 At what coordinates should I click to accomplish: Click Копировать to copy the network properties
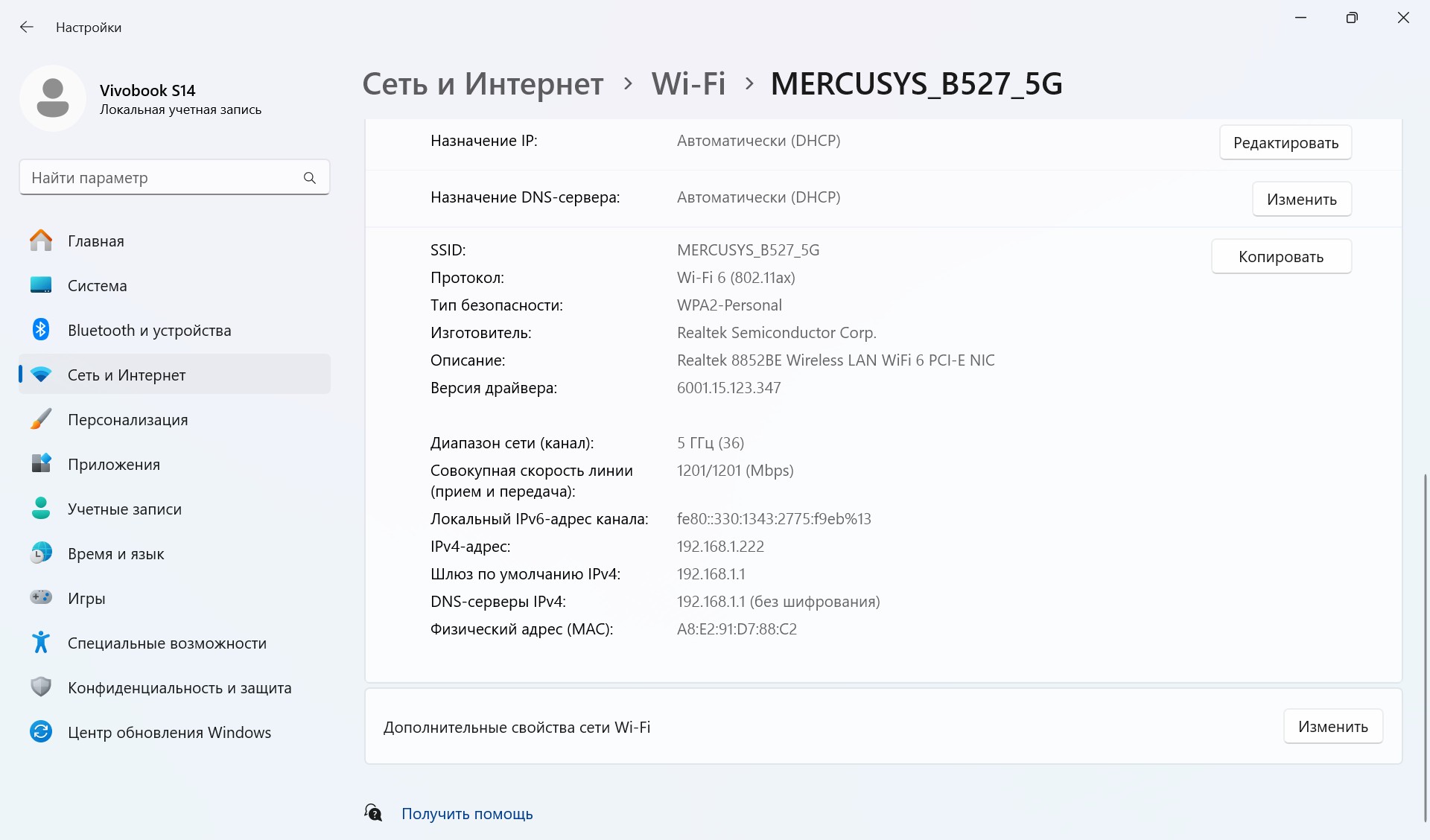click(x=1281, y=256)
